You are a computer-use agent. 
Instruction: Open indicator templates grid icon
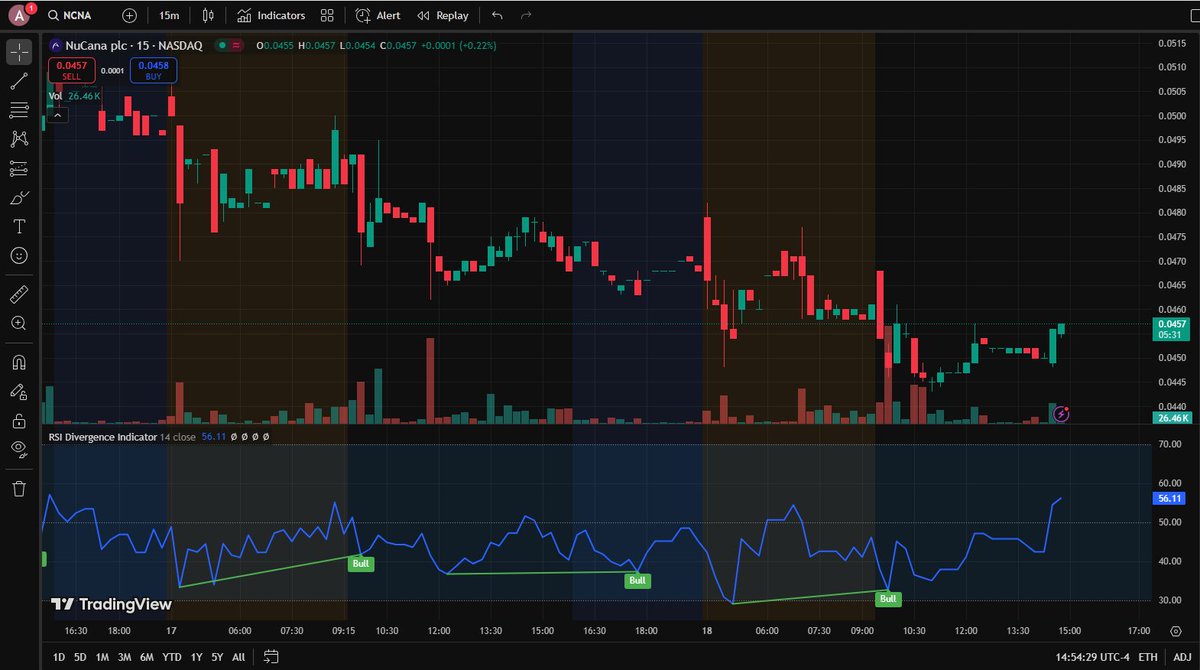click(328, 16)
